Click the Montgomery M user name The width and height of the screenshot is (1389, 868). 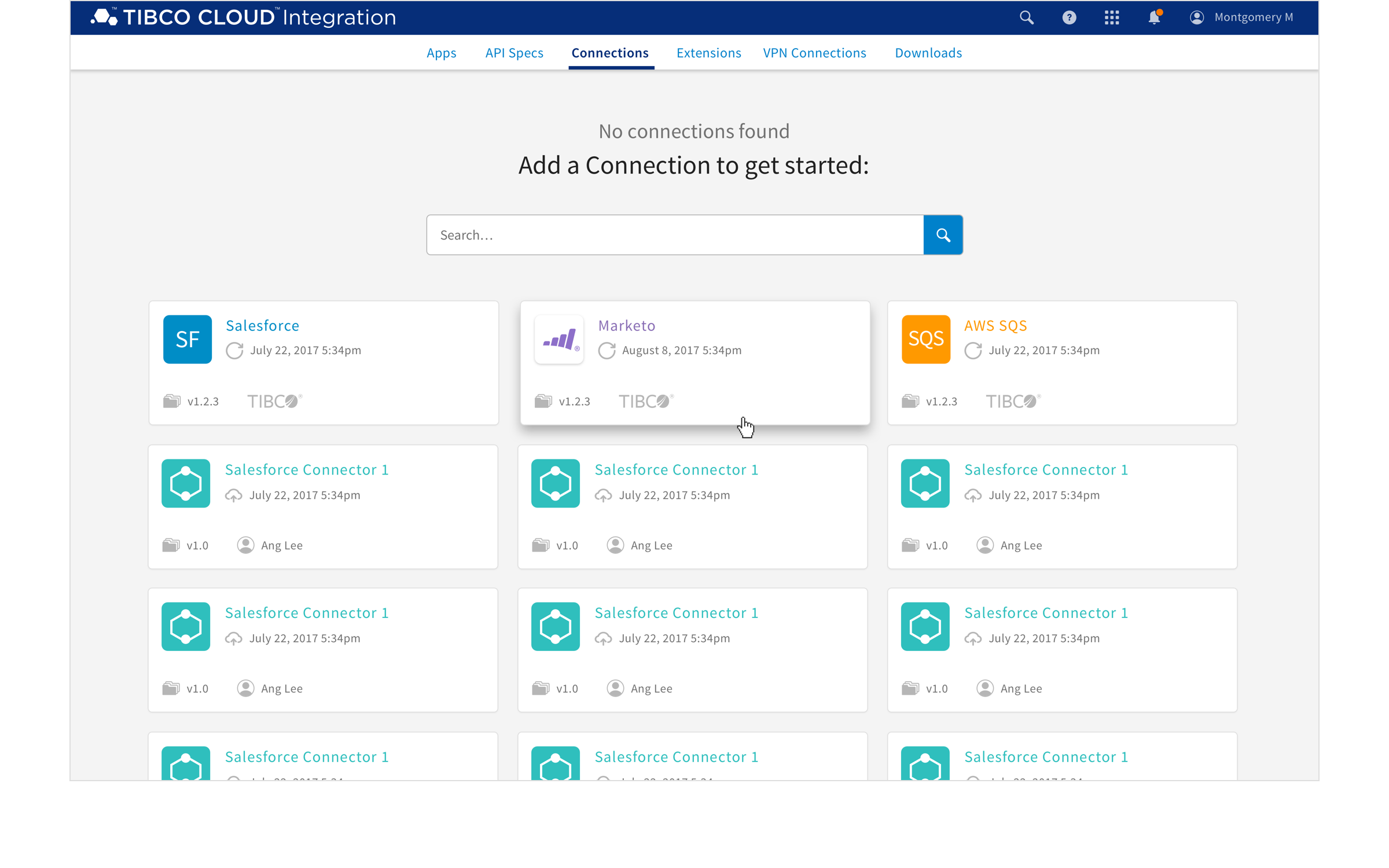click(1254, 17)
